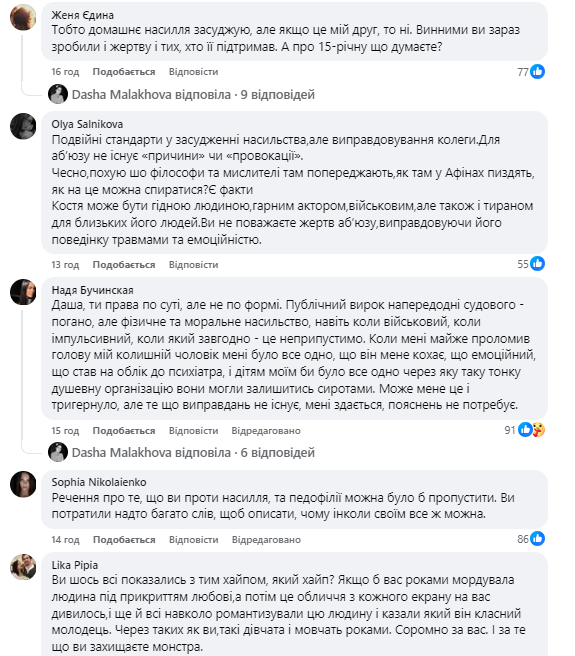Click the like reaction icon showing 55
This screenshot has height=656, width=575.
point(537,264)
